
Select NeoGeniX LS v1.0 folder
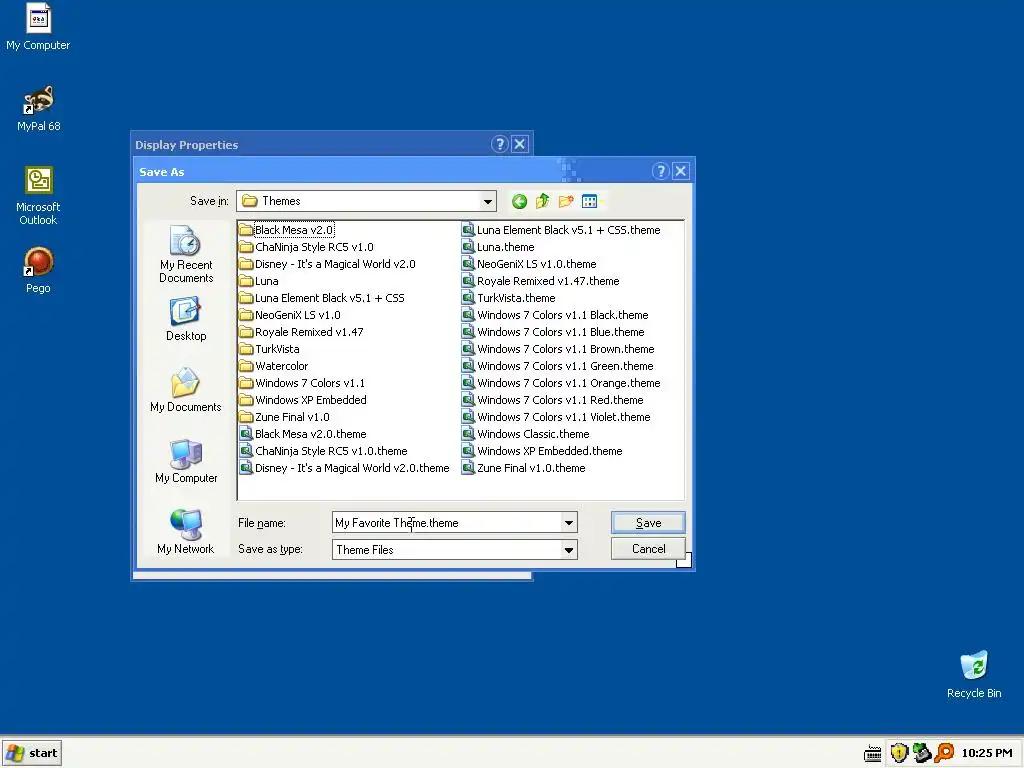pyautogui.click(x=290, y=315)
